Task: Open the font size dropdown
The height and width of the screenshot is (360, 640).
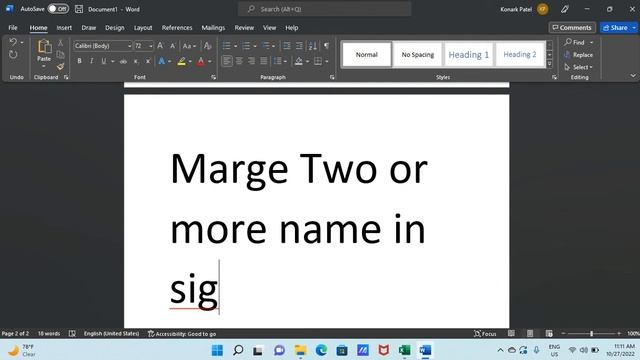Action: pos(151,46)
